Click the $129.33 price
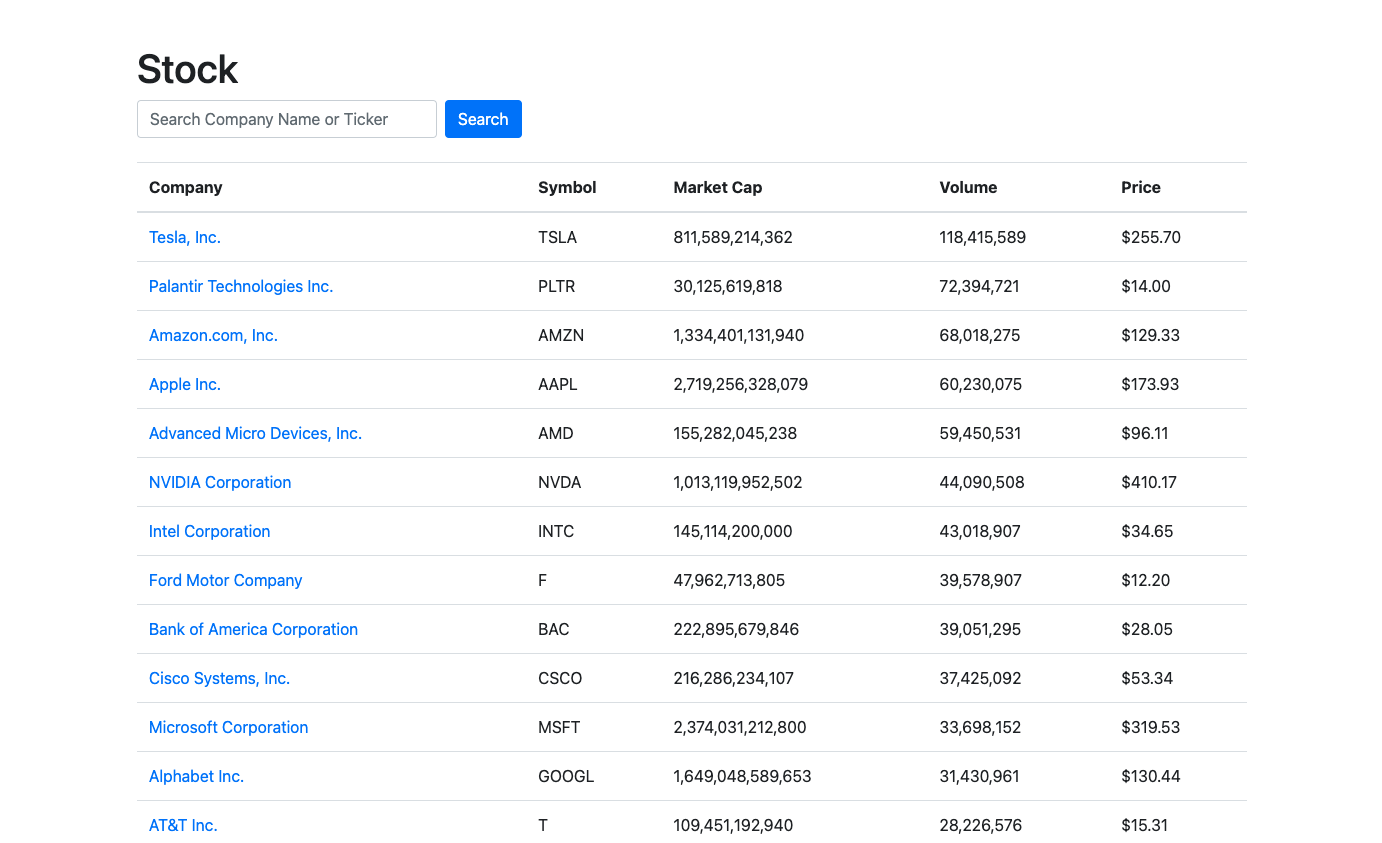1382x843 pixels. coord(1151,335)
